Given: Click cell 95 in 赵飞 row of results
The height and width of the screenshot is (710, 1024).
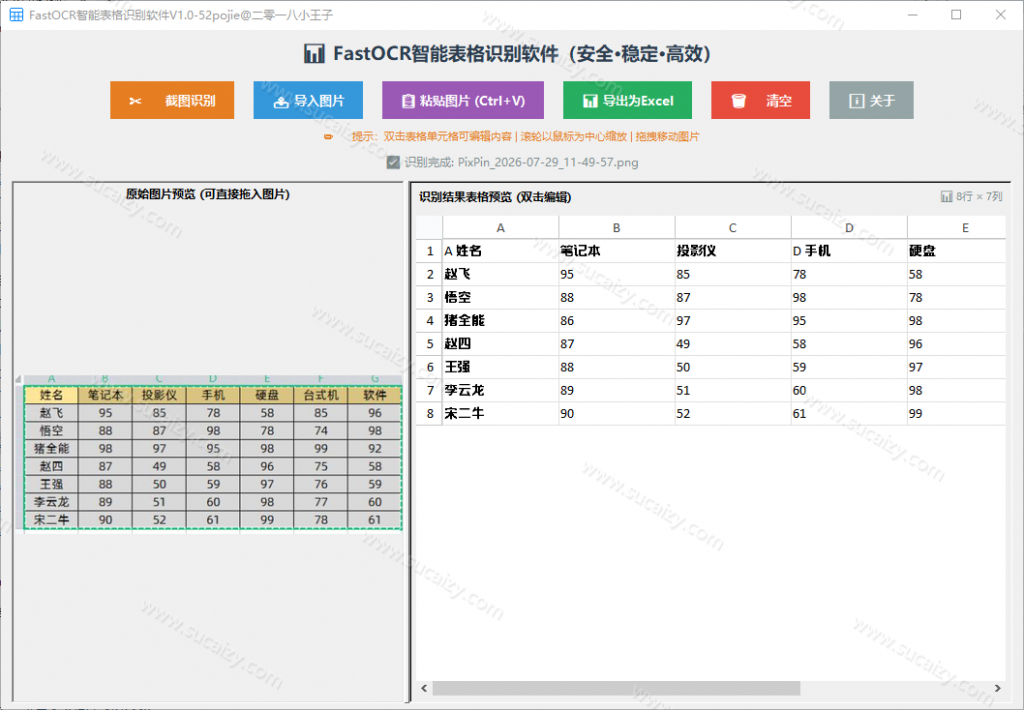Looking at the screenshot, I should [x=616, y=274].
